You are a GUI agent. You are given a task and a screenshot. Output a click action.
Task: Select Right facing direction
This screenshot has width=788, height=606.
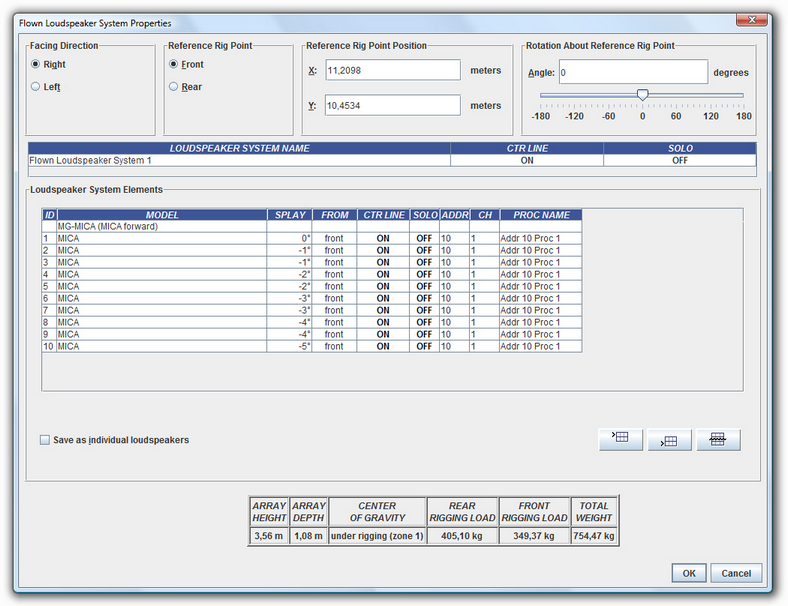click(x=36, y=64)
